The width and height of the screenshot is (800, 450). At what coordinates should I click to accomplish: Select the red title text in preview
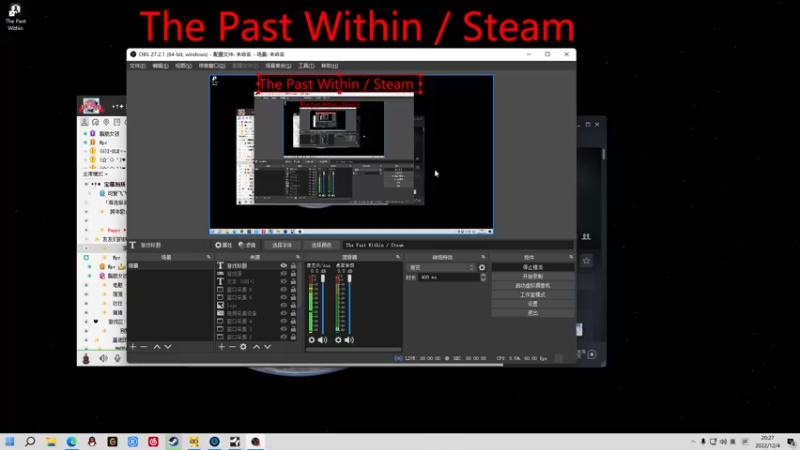(337, 84)
